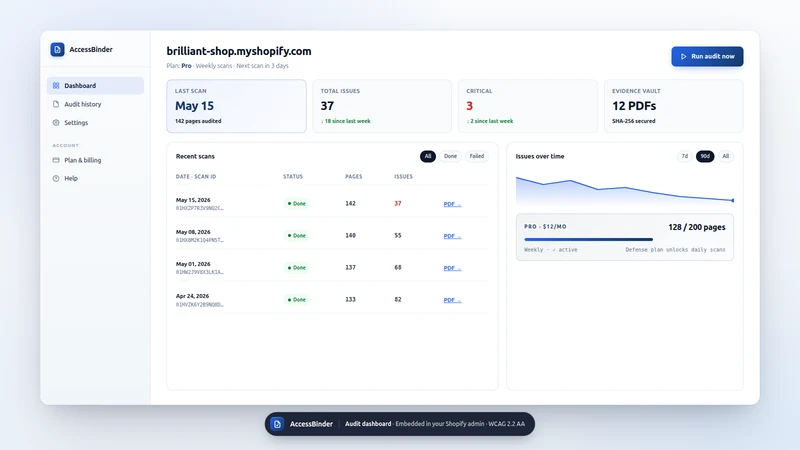Screen dimensions: 800x450
Task: Open PDF for May 08, 2026 scan
Action: [452, 236]
